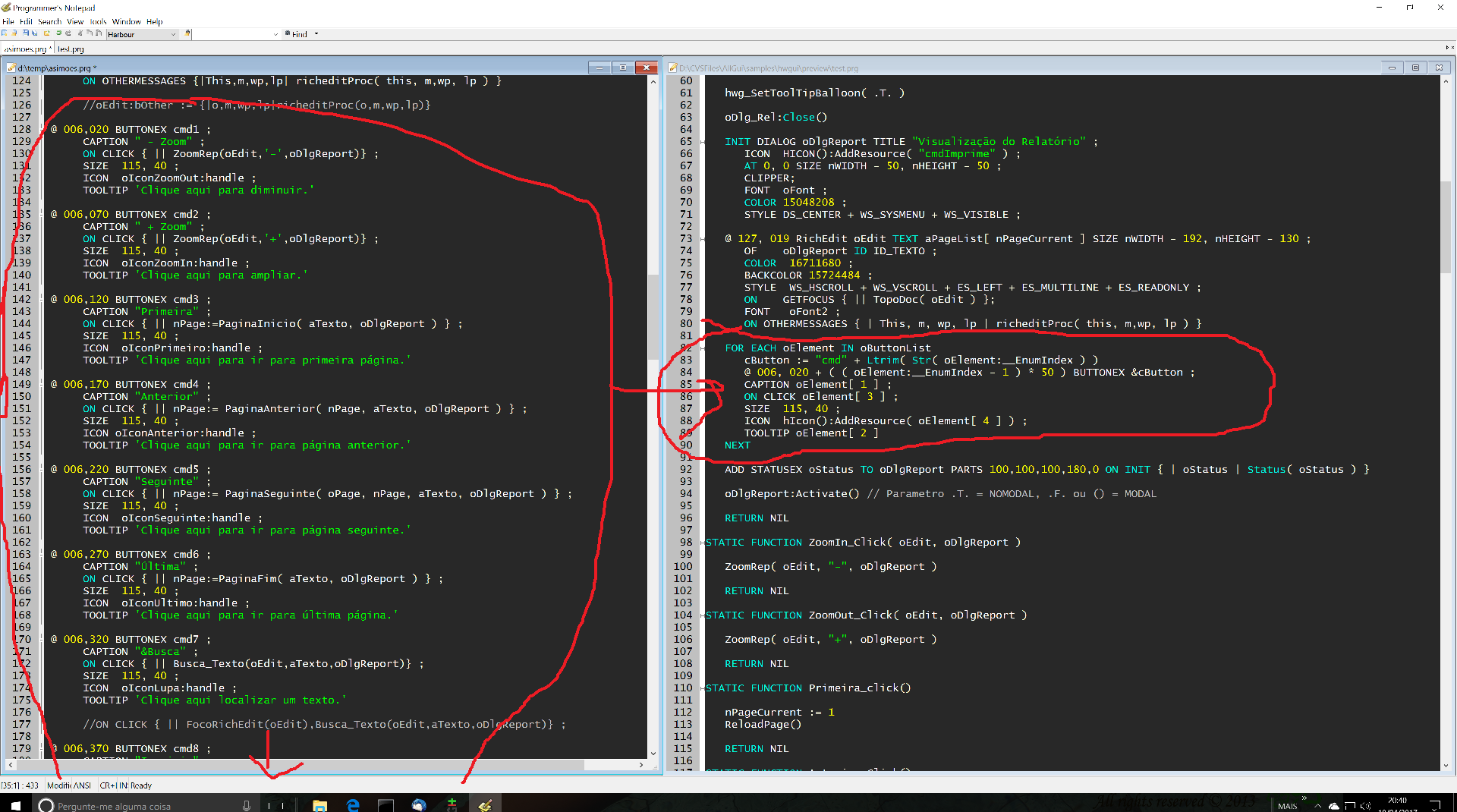This screenshot has height=812, width=1457.
Task: Click the asimoes.prg horizontal scrollbar right arrow
Action: click(x=641, y=765)
